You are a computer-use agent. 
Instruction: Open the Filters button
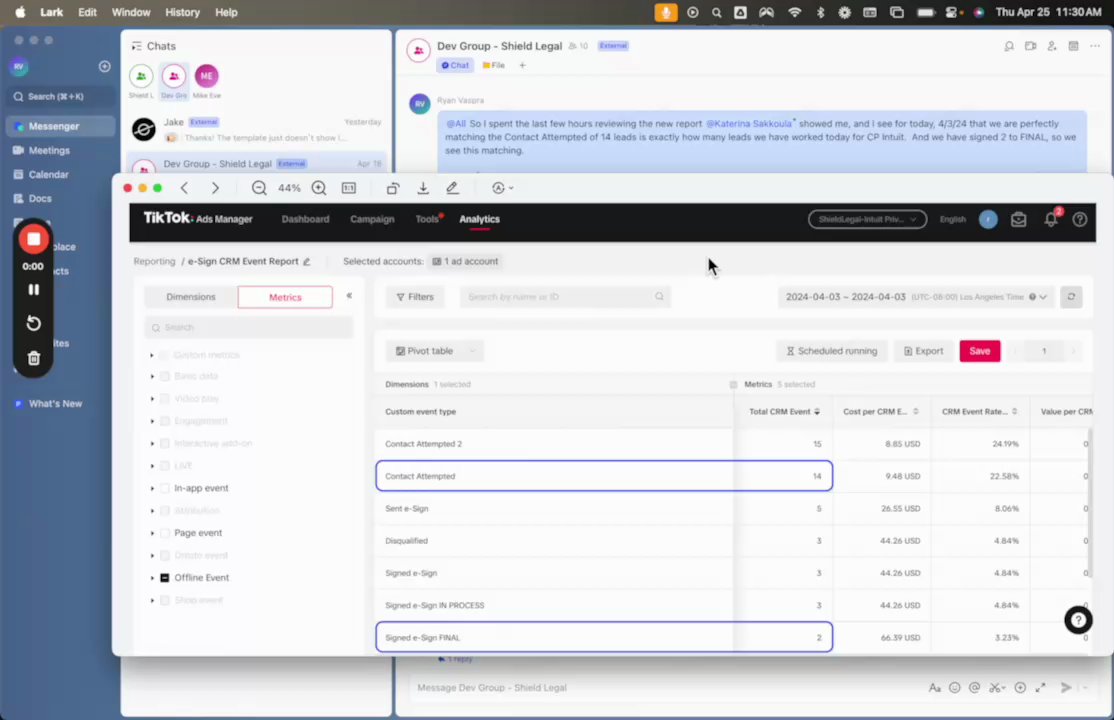click(415, 296)
